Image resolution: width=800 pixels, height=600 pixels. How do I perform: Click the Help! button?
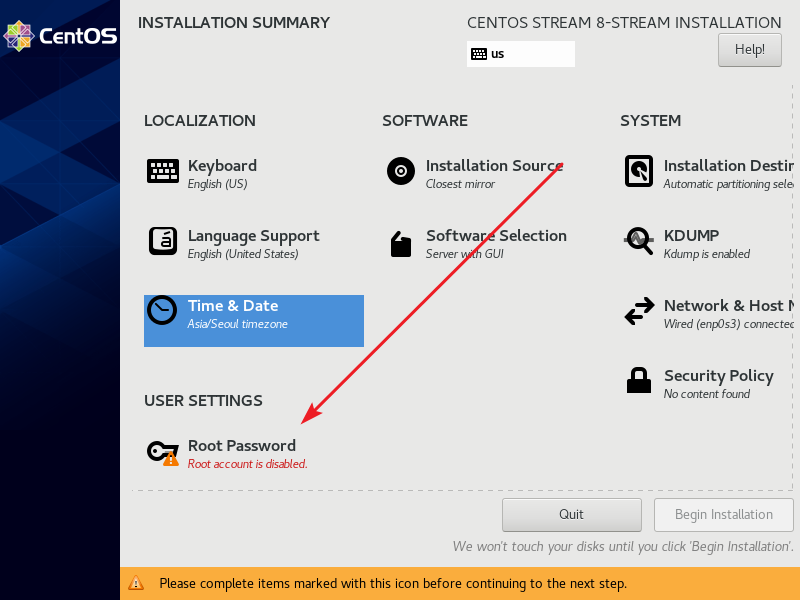pos(749,50)
